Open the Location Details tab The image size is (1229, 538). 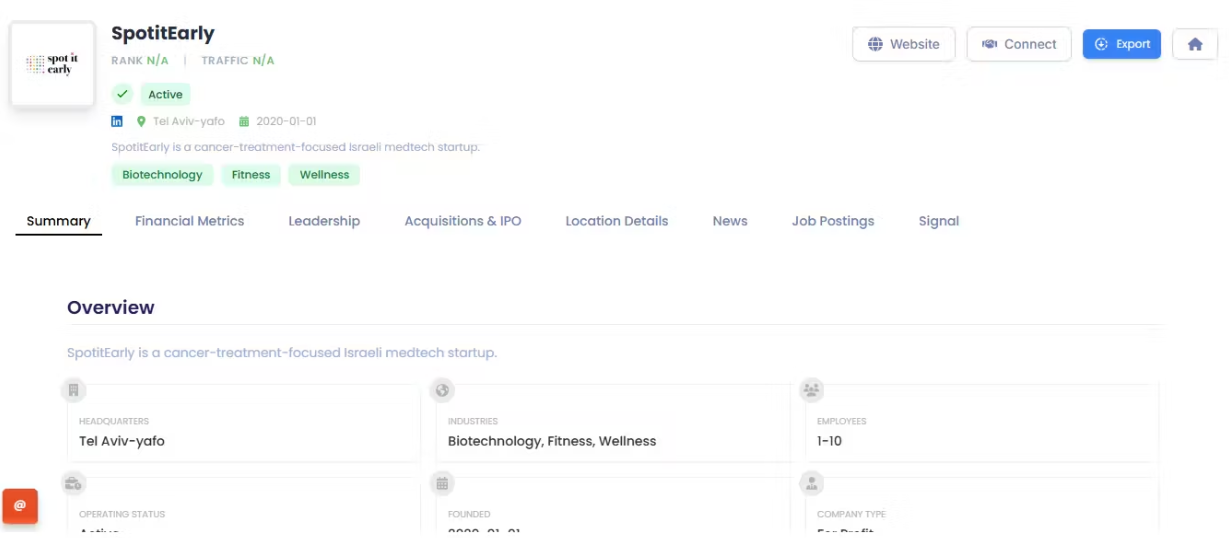(x=617, y=221)
